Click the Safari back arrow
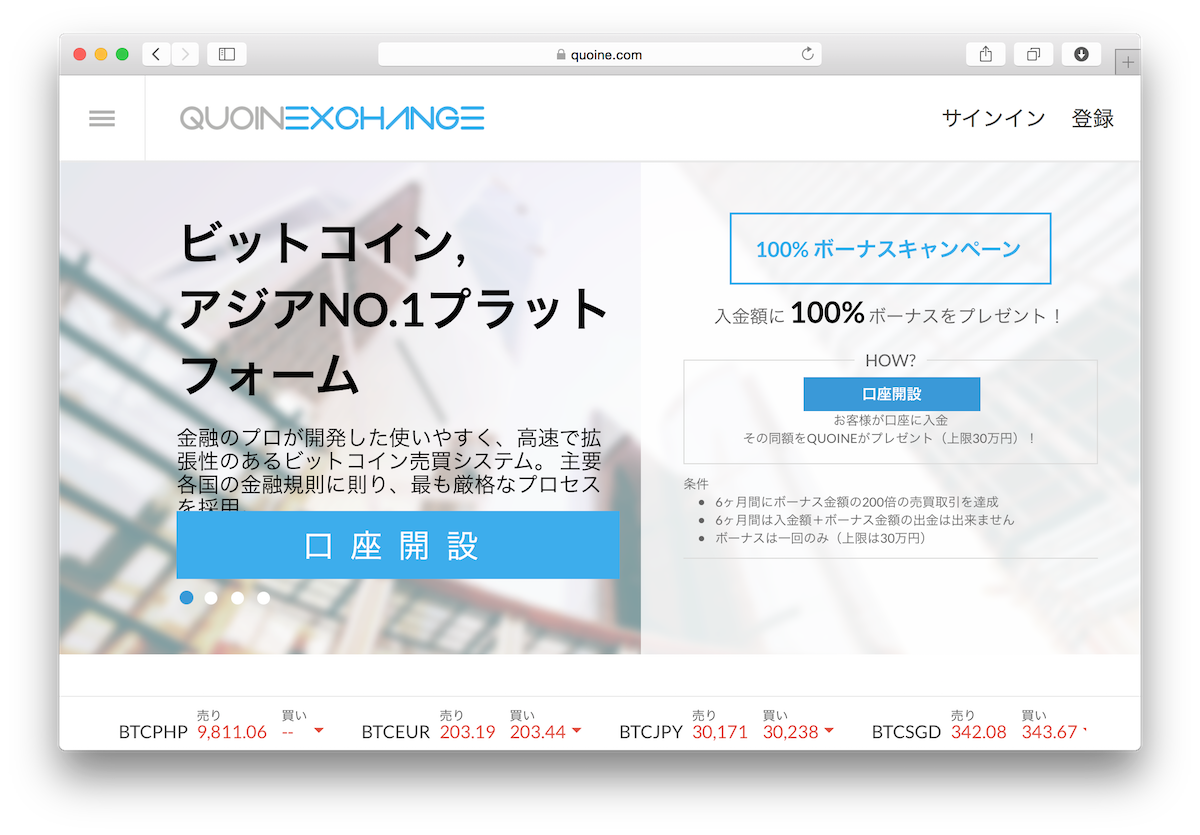This screenshot has height=835, width=1200. 157,54
